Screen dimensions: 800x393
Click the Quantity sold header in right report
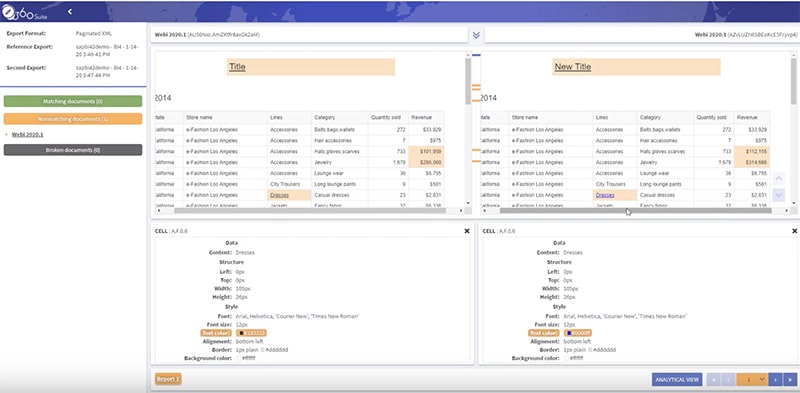click(714, 117)
